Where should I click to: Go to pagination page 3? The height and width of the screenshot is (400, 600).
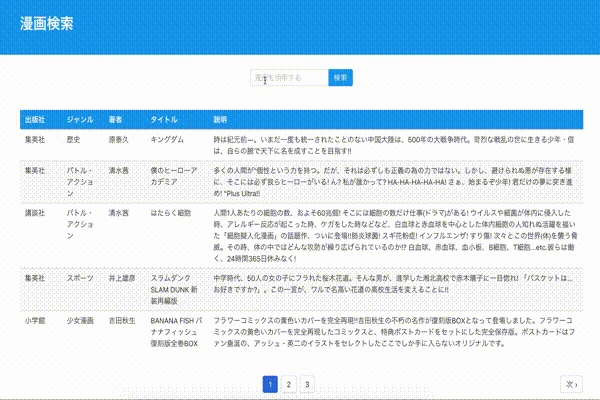307,384
